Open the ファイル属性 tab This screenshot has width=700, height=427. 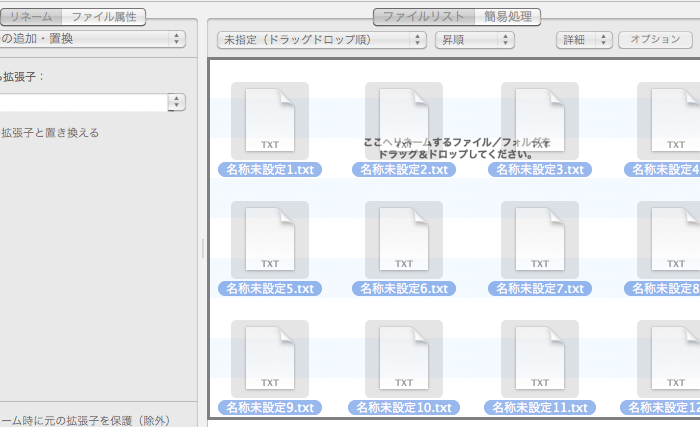[x=103, y=16]
